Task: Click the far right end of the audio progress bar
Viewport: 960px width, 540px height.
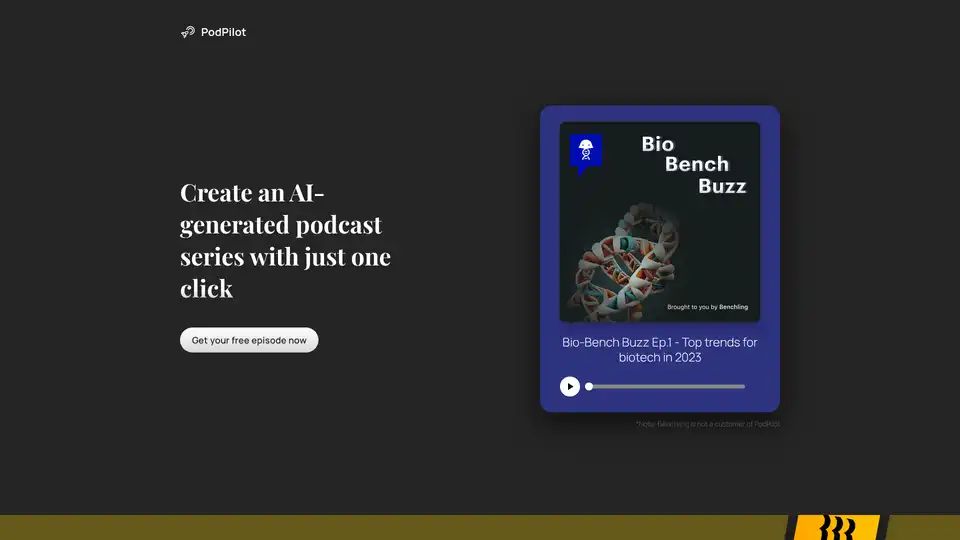Action: 743,386
